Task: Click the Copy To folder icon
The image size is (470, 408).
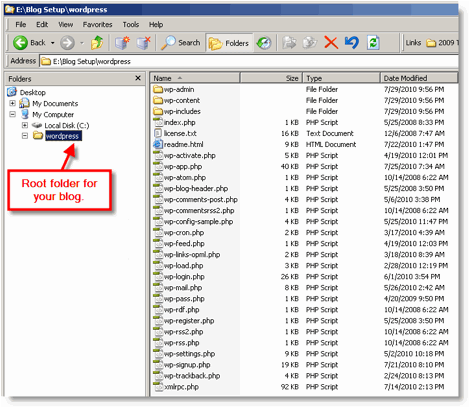Action: point(310,43)
